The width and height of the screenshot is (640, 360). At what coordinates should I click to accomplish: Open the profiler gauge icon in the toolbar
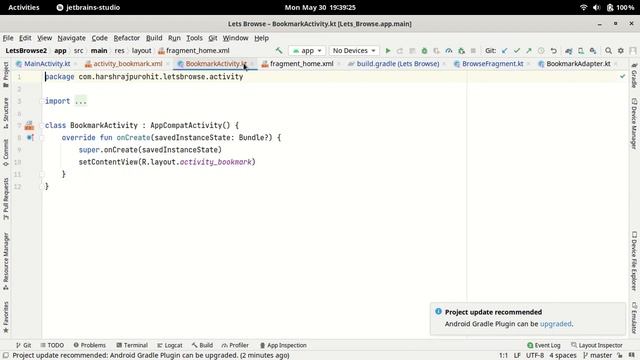point(449,51)
